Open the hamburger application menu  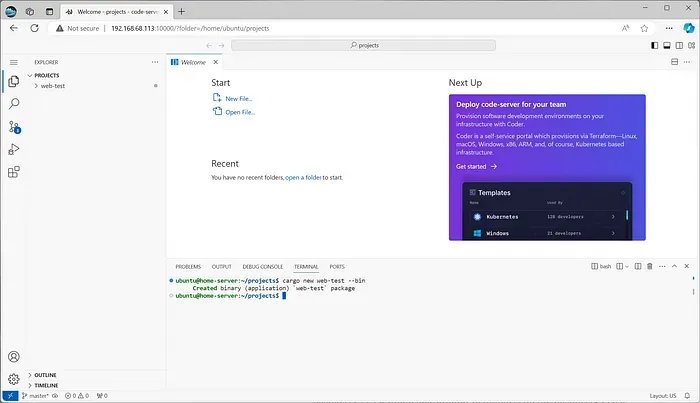(x=14, y=62)
